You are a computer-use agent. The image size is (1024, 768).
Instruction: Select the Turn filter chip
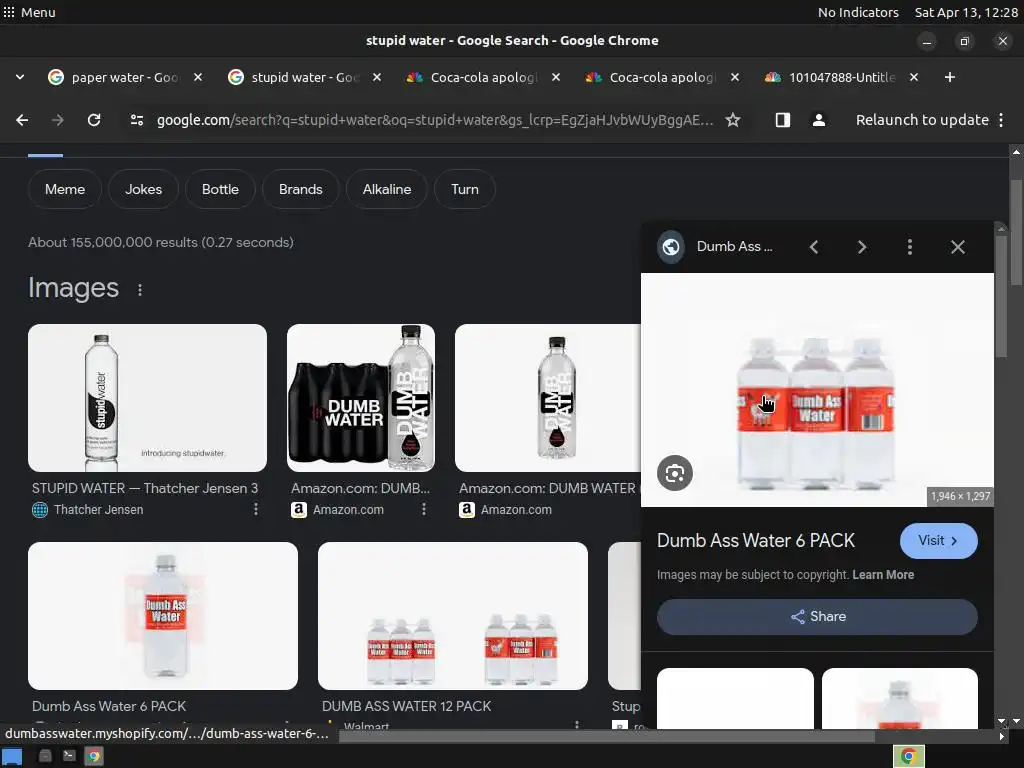click(464, 189)
